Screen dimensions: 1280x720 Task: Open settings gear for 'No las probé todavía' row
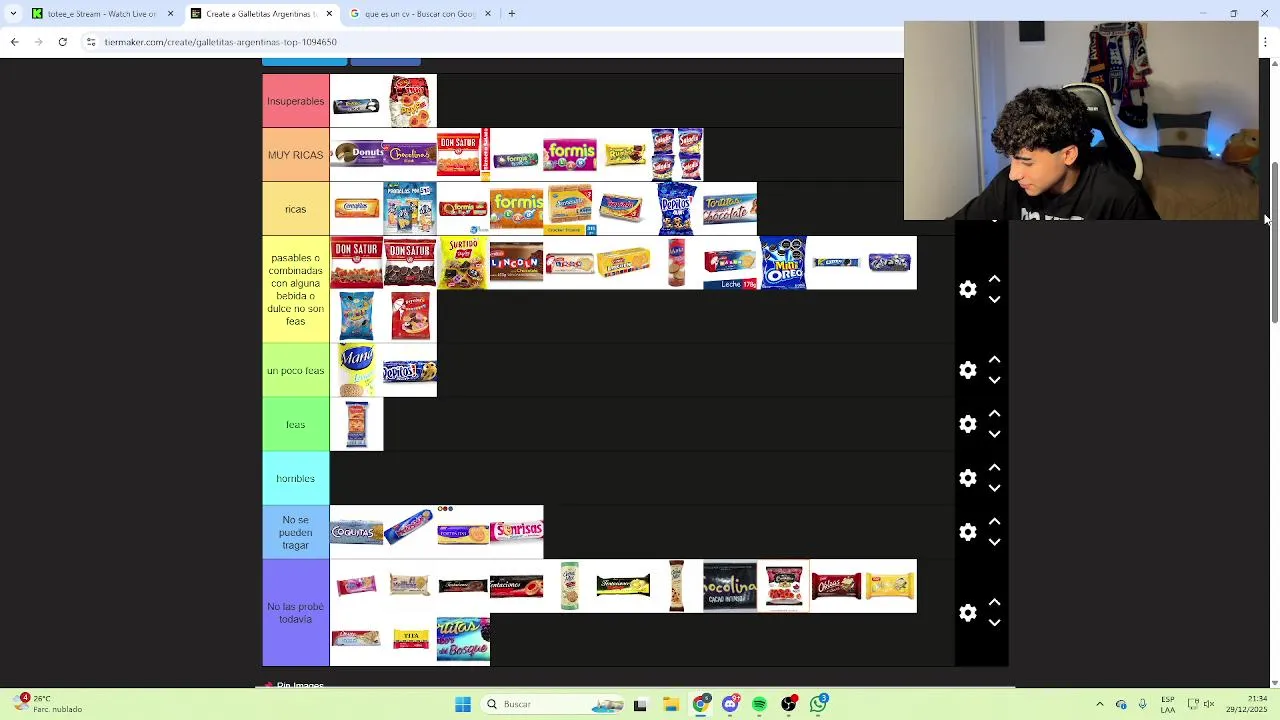(x=967, y=613)
